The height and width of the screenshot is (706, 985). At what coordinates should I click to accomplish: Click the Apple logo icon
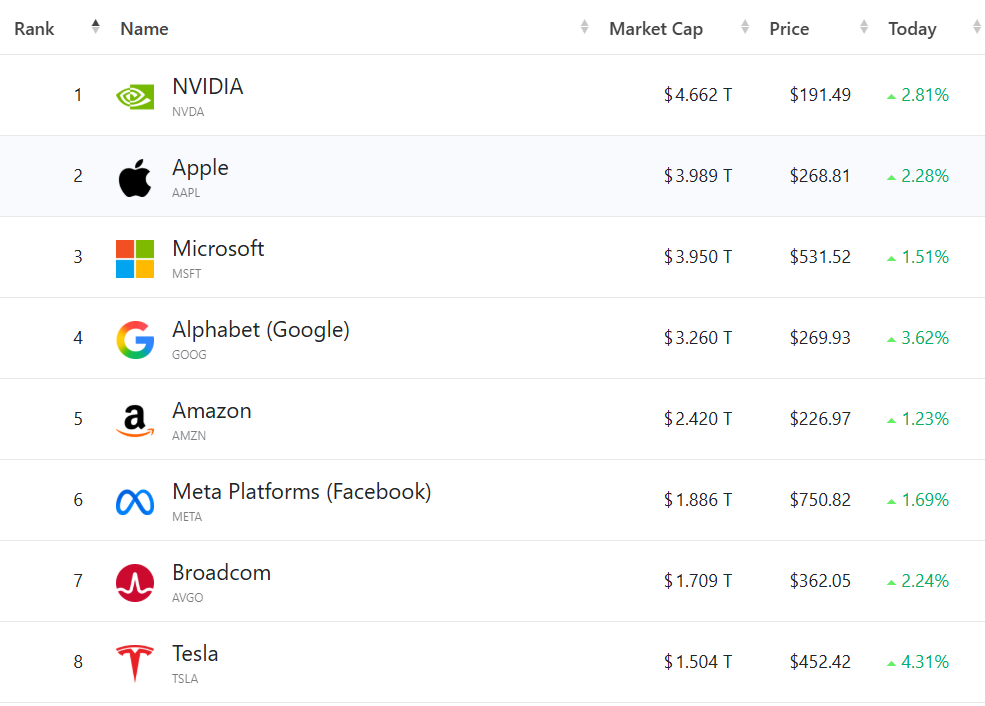click(x=135, y=178)
